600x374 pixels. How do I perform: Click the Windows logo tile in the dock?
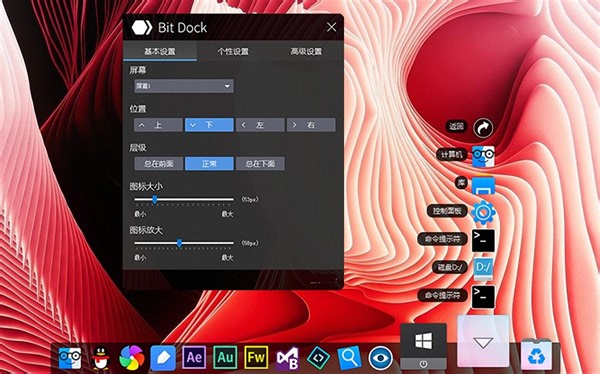click(423, 340)
